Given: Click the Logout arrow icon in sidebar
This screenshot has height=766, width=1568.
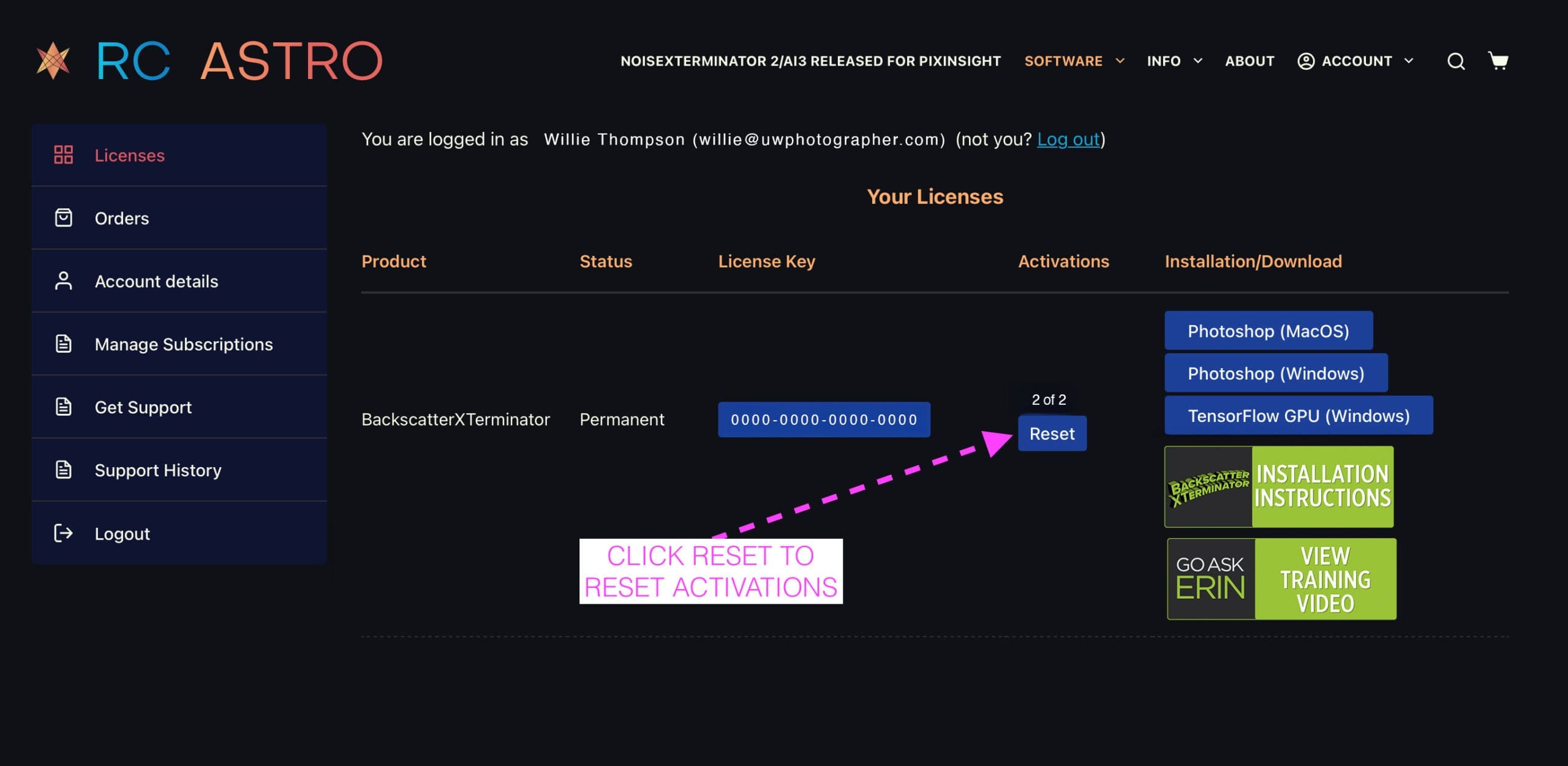Looking at the screenshot, I should click(x=64, y=533).
